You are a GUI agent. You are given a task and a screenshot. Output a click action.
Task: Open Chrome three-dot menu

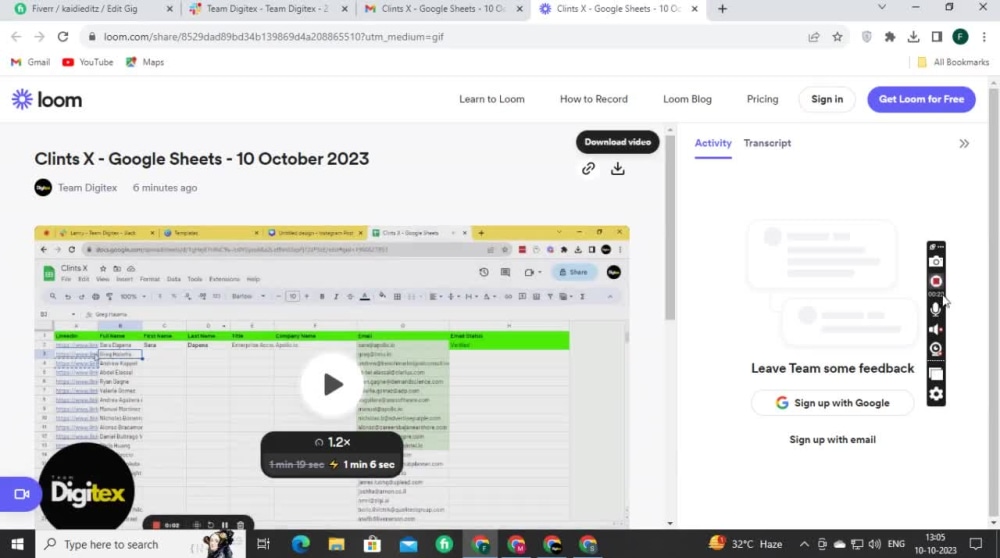click(984, 37)
